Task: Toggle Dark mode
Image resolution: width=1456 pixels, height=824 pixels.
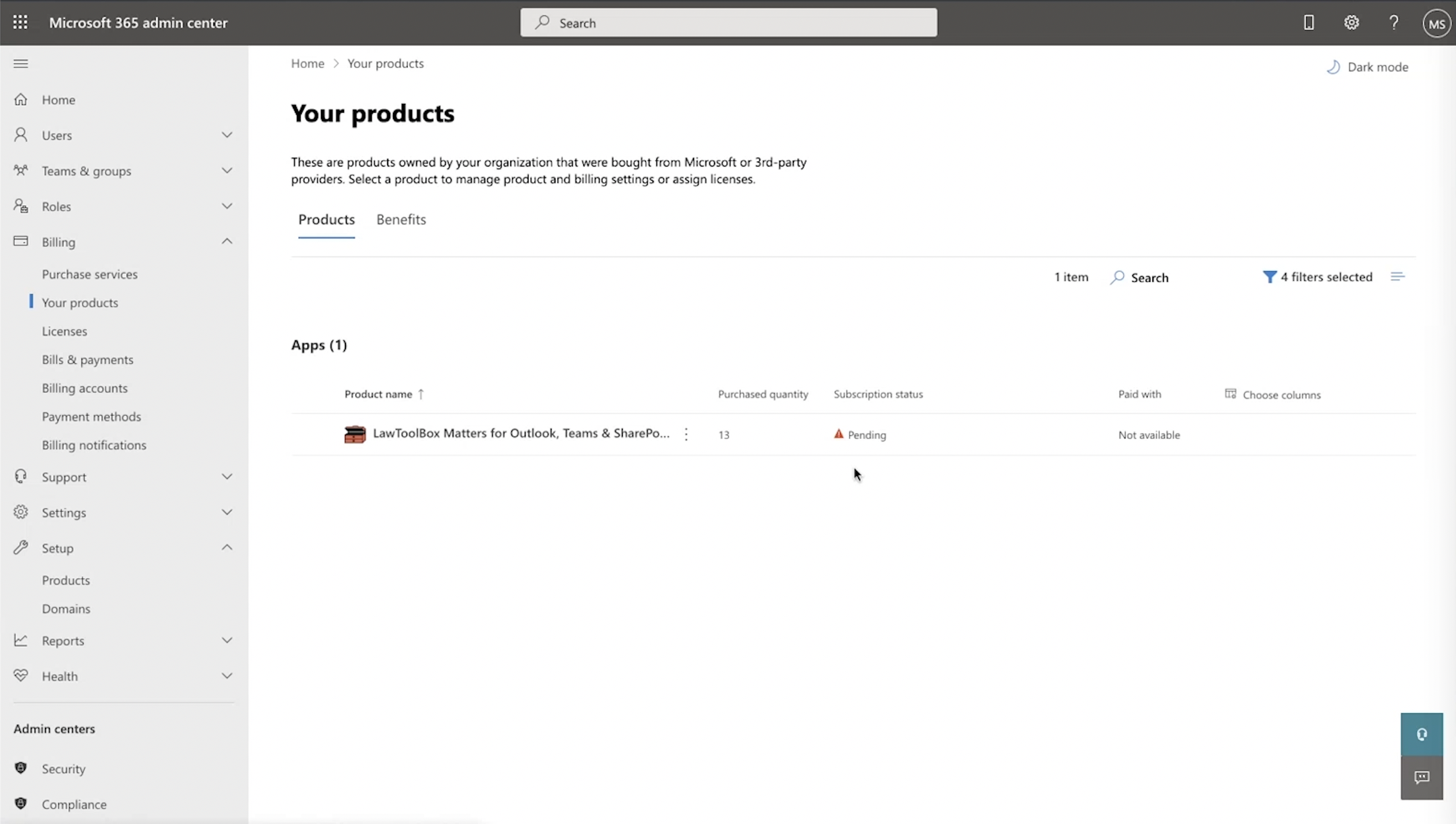Action: [1368, 67]
